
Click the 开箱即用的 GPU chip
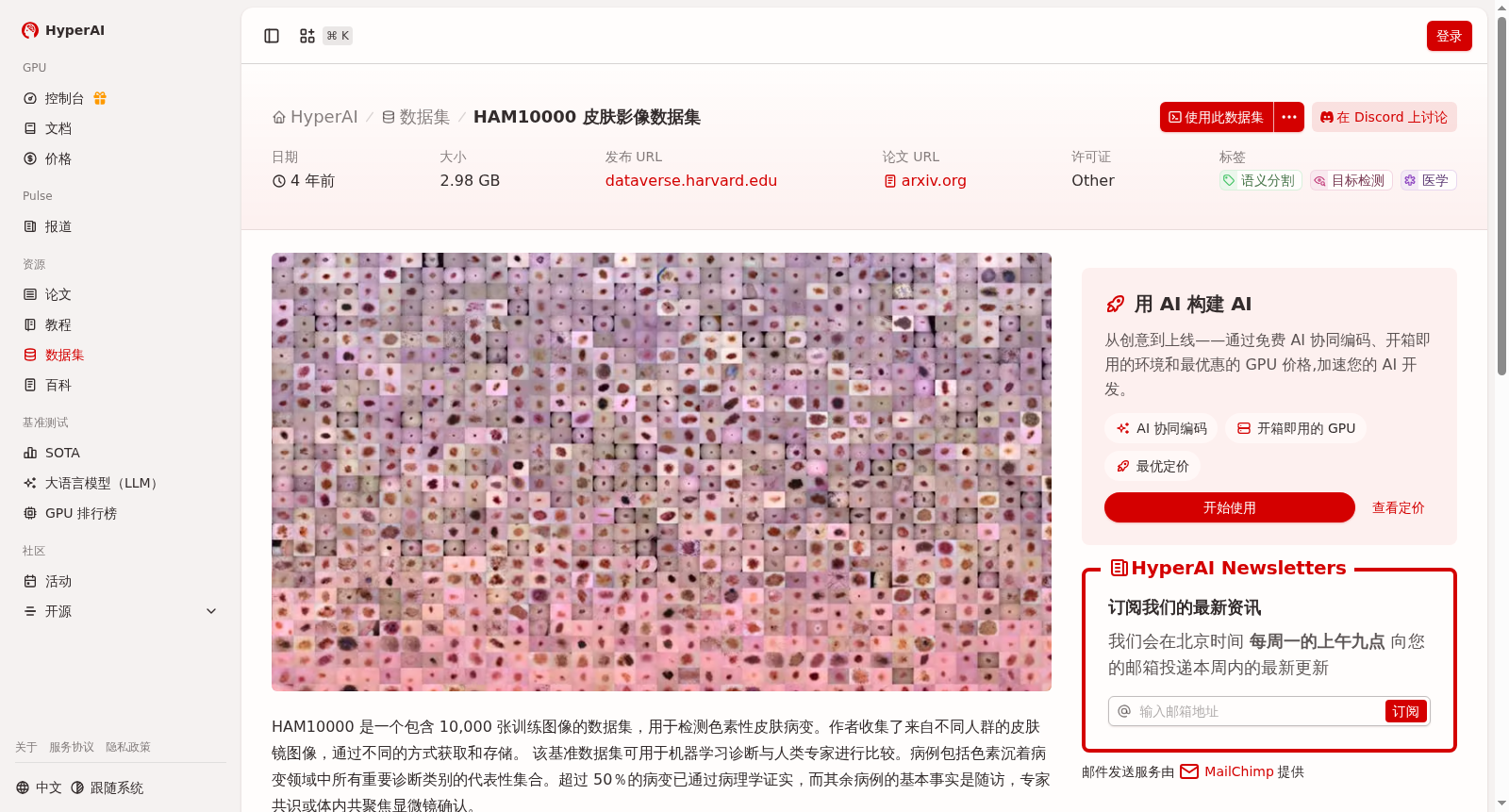click(x=1296, y=428)
